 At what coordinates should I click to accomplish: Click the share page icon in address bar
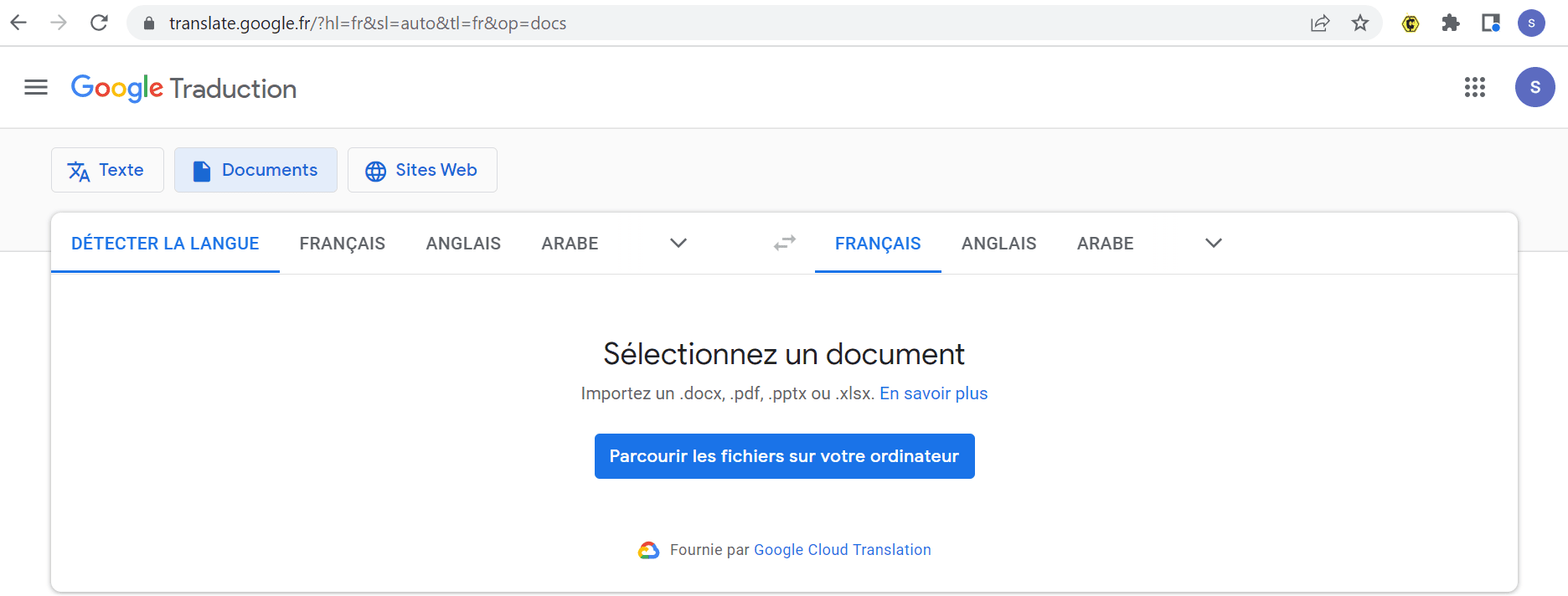1320,23
